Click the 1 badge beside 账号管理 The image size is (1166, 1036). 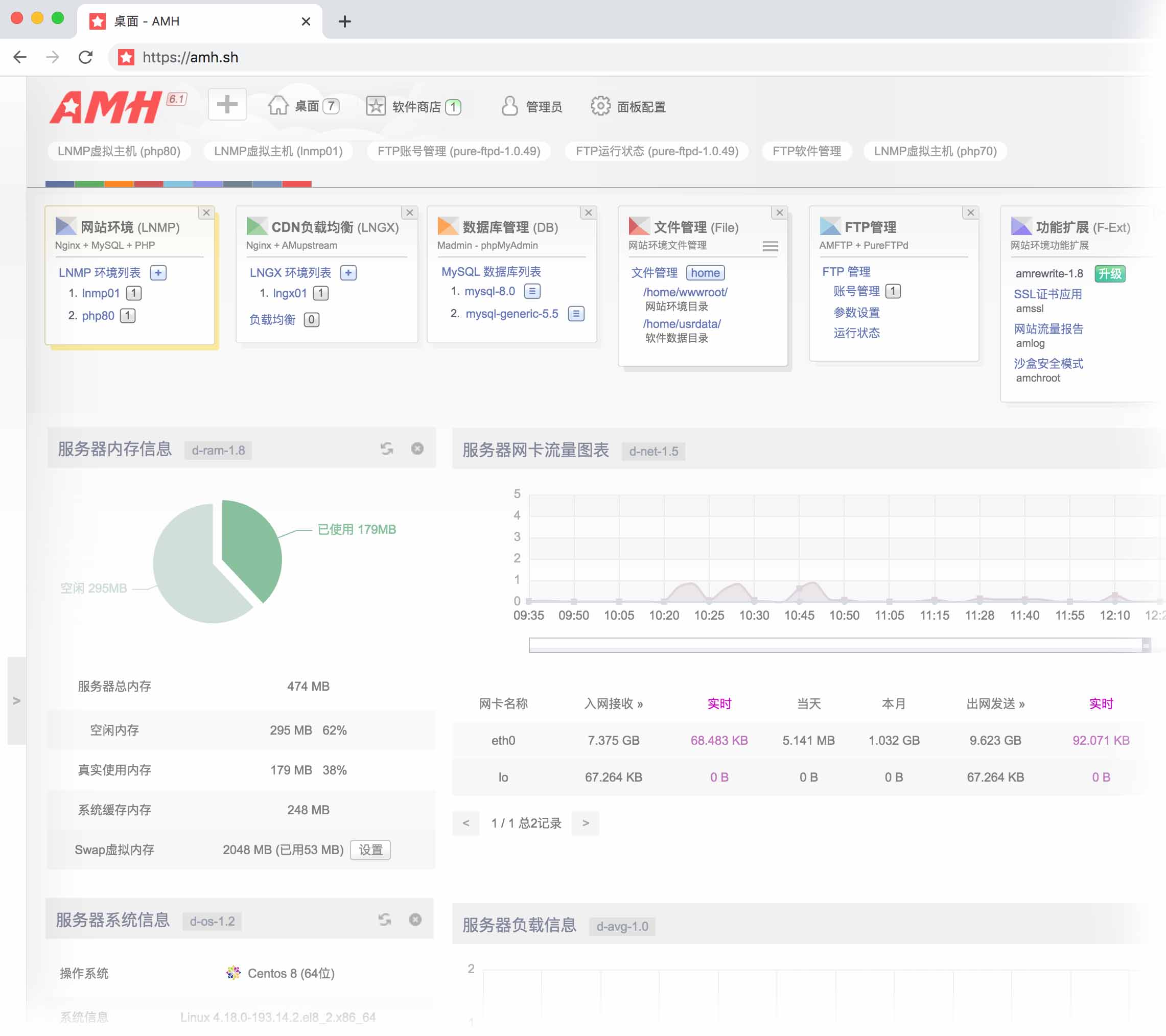coord(893,291)
